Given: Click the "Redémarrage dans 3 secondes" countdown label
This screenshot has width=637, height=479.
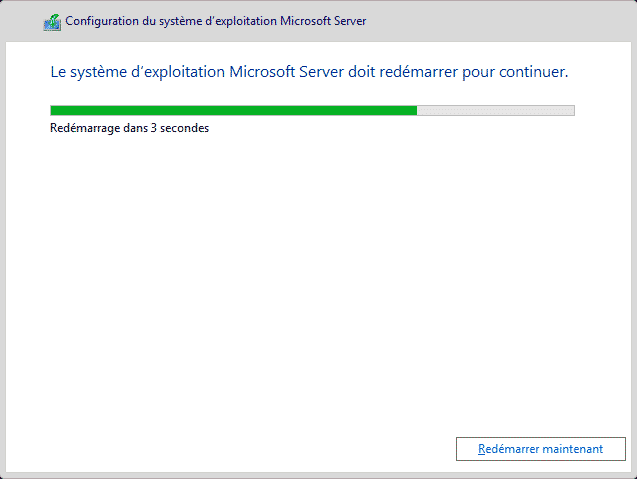Looking at the screenshot, I should (x=129, y=128).
